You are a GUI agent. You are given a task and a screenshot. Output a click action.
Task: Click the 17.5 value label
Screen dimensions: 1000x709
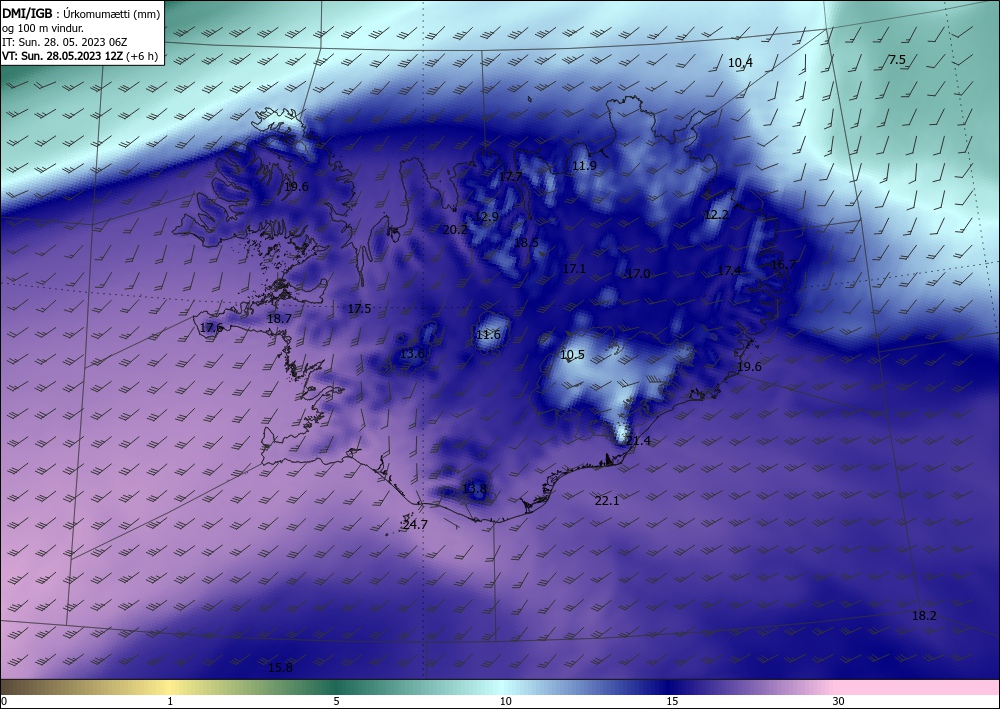pos(359,309)
